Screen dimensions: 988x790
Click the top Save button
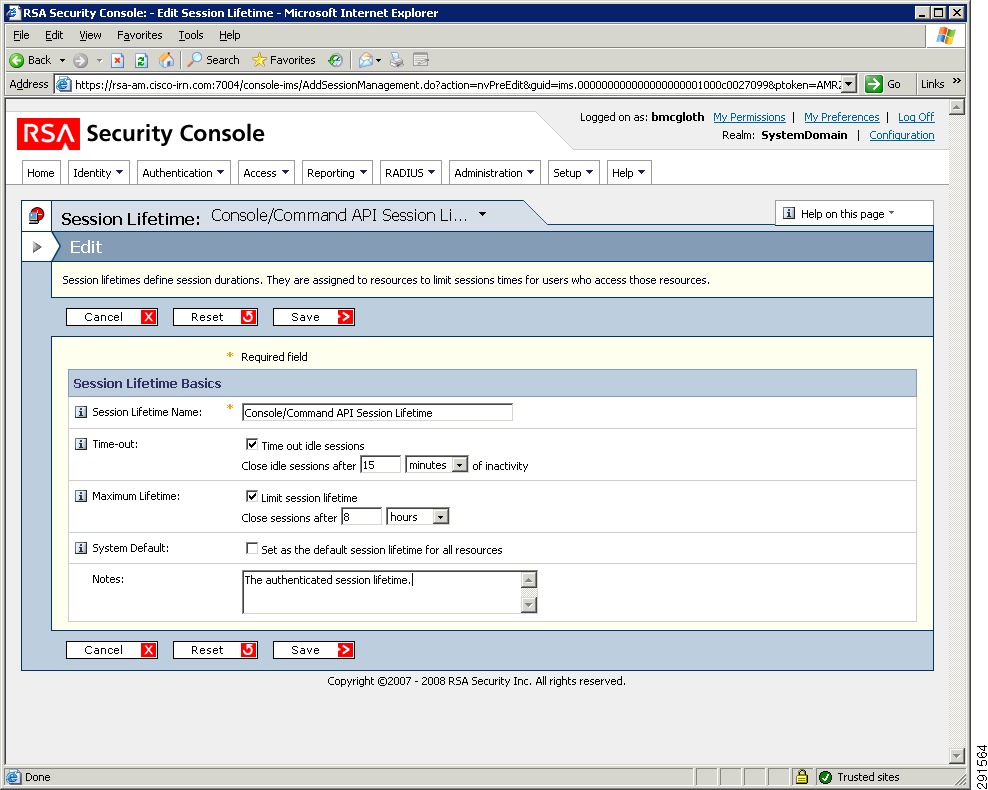[314, 317]
